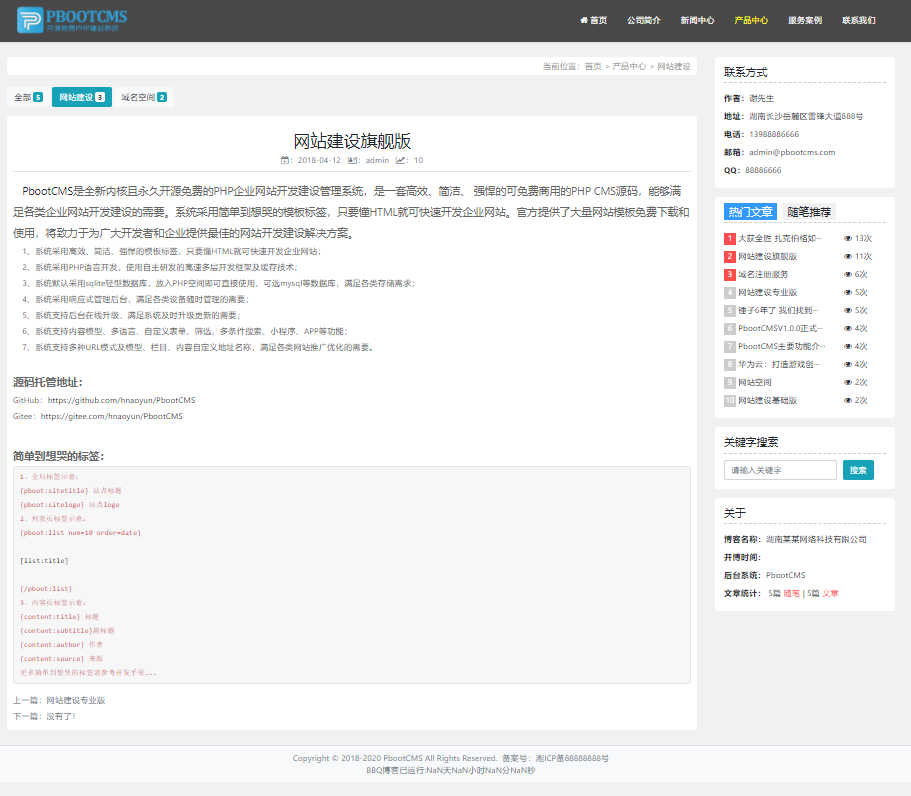Click the red rank 1 badge
The width and height of the screenshot is (911, 796).
tap(730, 238)
